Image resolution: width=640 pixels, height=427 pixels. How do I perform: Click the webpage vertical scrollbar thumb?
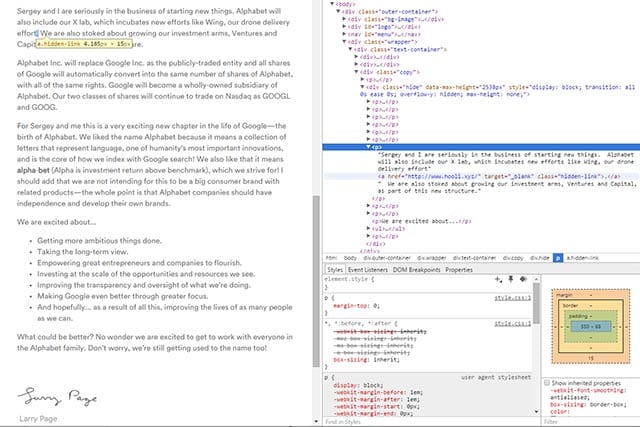pos(316,282)
